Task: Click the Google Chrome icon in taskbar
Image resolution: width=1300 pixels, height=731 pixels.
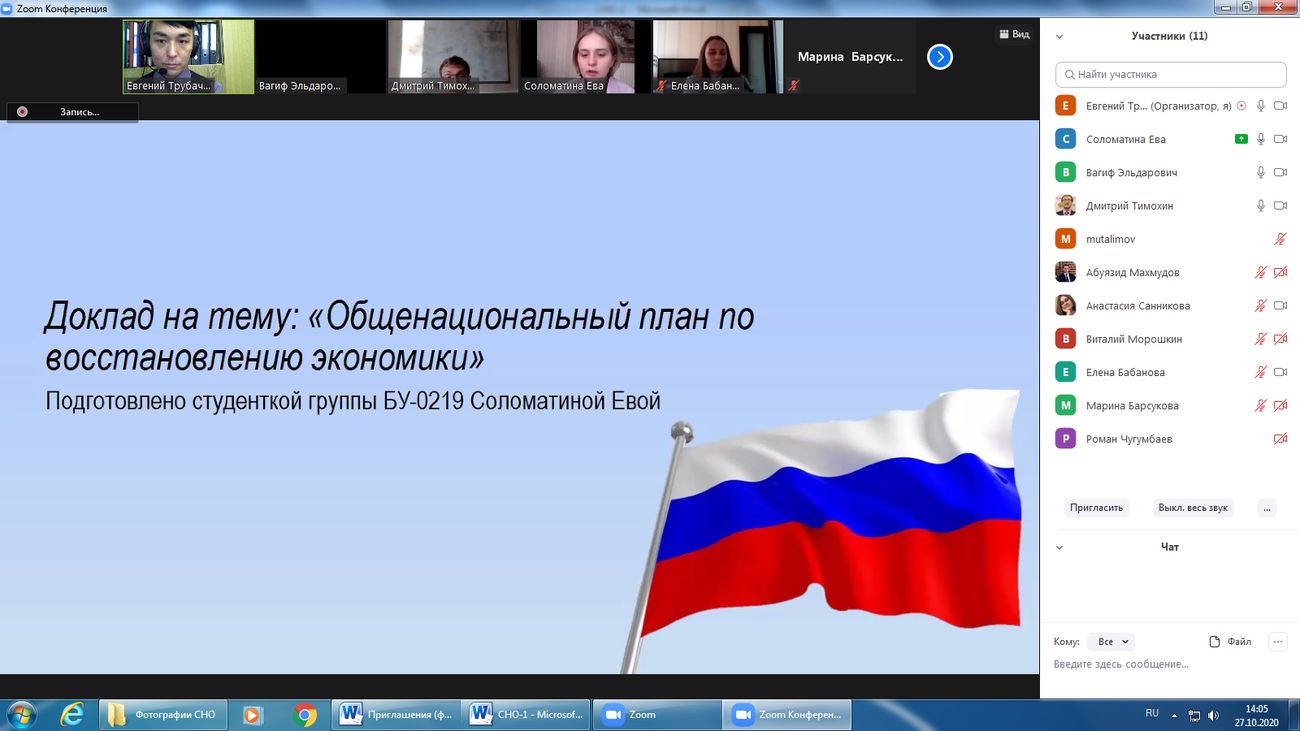Action: [305, 714]
